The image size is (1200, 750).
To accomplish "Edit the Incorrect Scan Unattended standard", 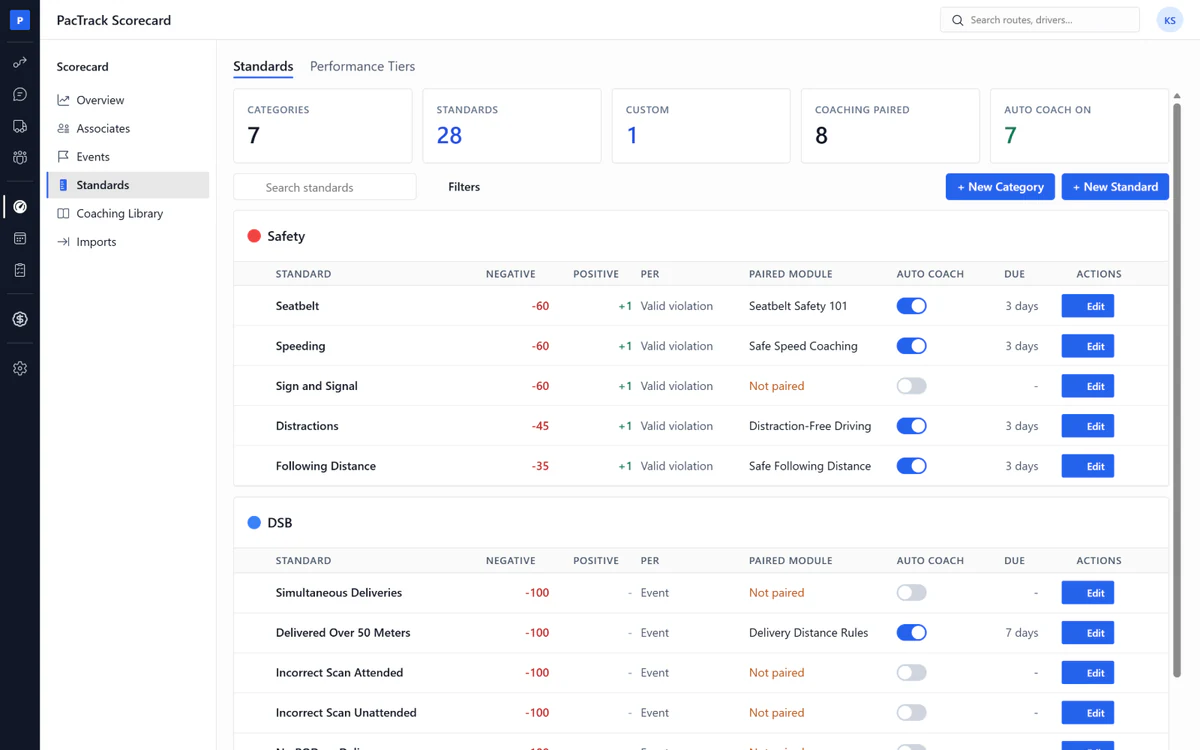I will (x=1088, y=713).
